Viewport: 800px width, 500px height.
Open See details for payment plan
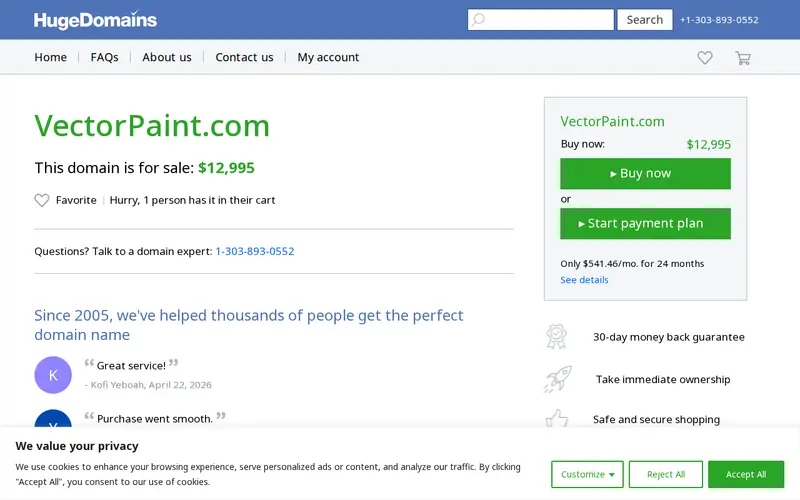[x=584, y=280]
